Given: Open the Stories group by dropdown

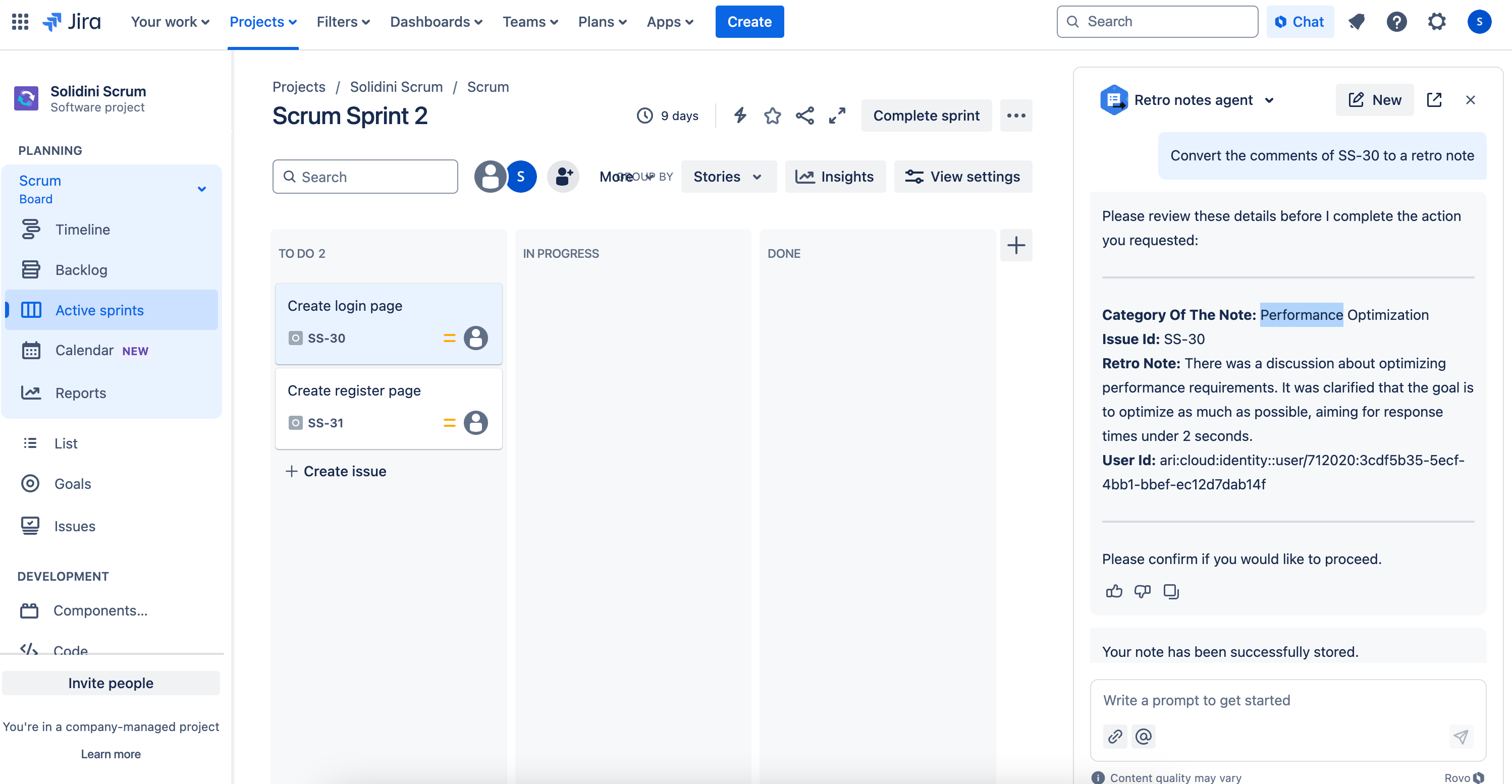Looking at the screenshot, I should pos(728,176).
